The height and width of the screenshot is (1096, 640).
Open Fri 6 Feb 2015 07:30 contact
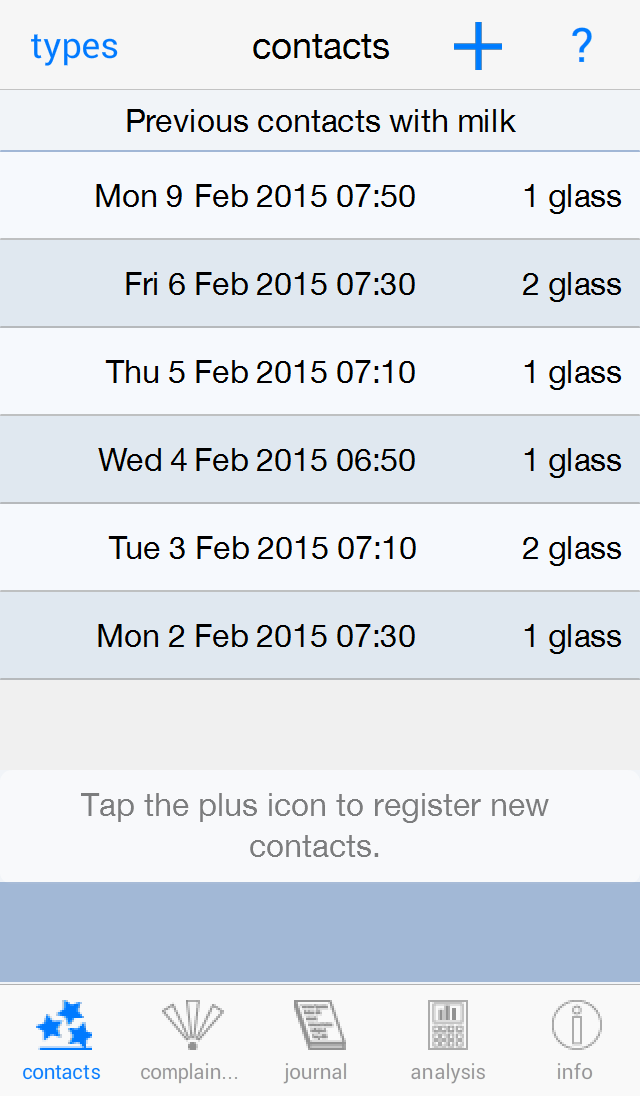click(x=320, y=284)
